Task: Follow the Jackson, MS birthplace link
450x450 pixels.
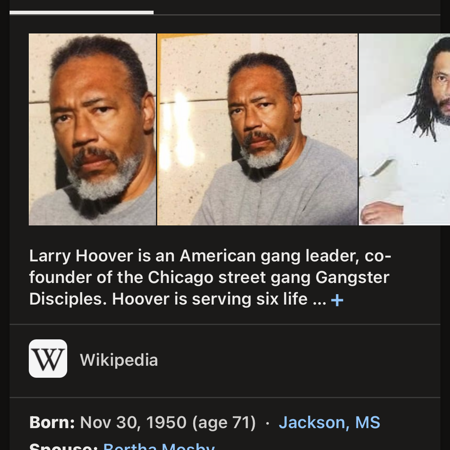Action: coord(329,422)
